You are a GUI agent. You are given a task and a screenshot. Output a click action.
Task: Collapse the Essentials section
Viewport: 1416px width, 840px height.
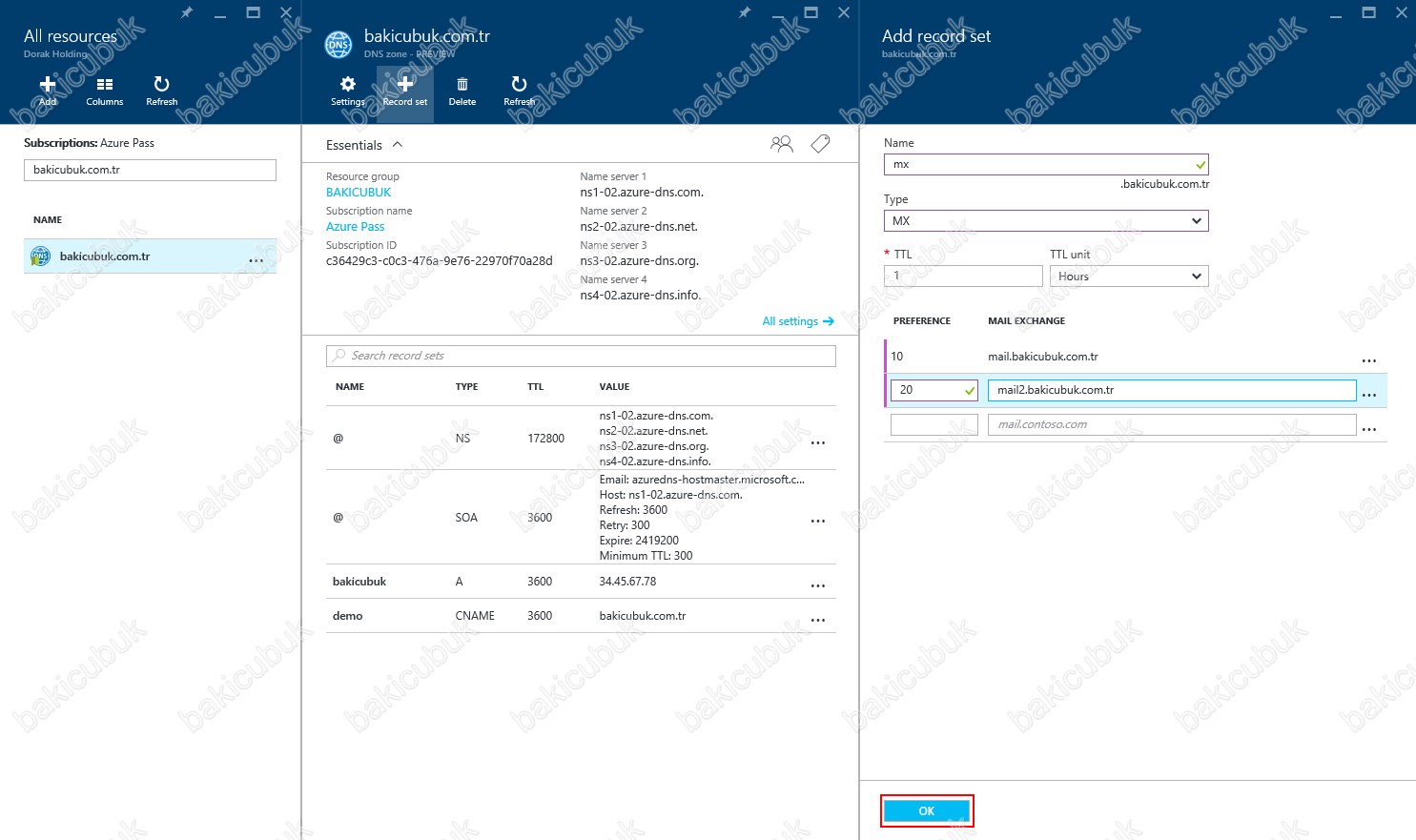[x=398, y=145]
